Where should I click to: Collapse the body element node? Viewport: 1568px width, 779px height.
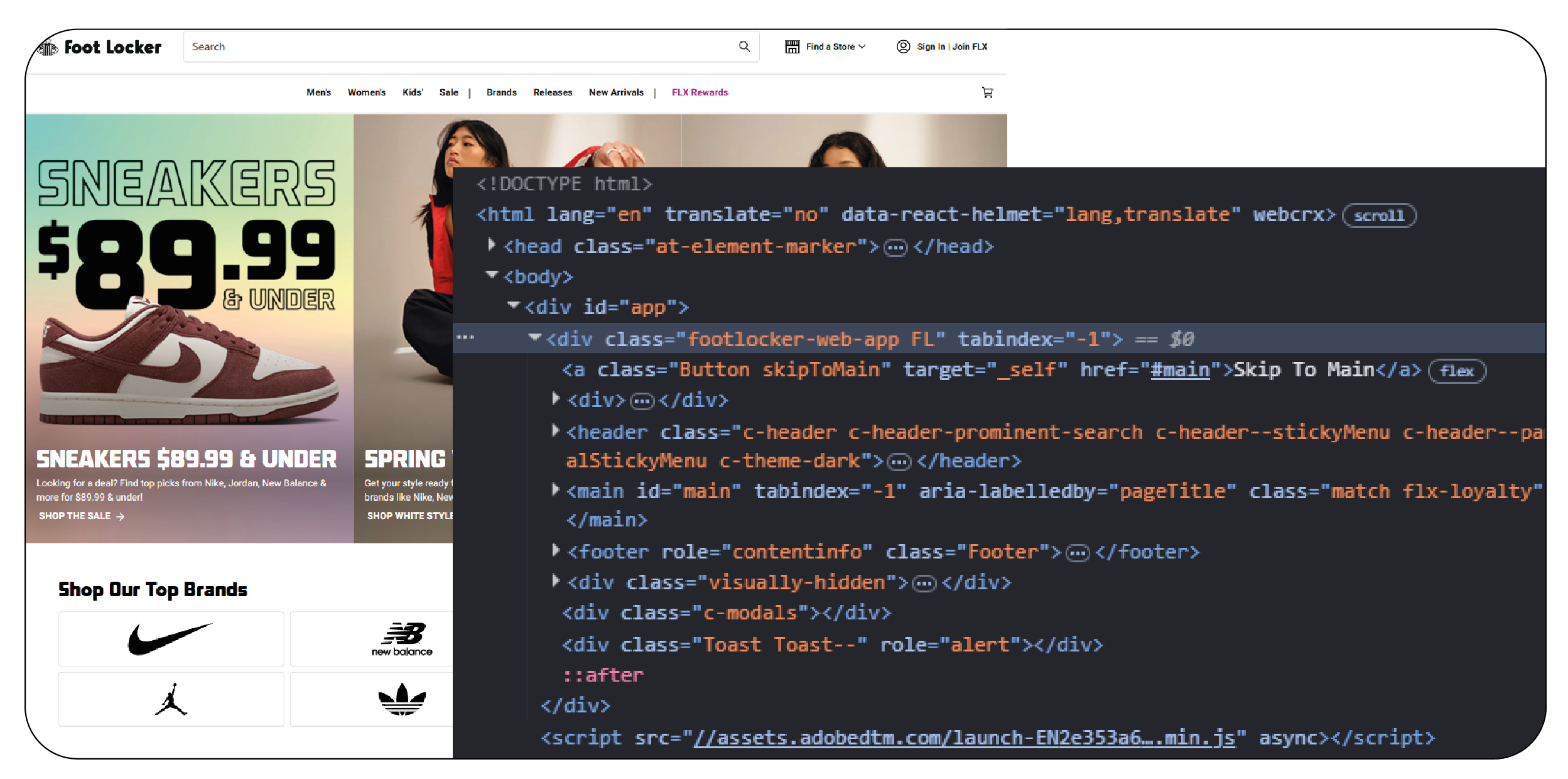click(492, 275)
